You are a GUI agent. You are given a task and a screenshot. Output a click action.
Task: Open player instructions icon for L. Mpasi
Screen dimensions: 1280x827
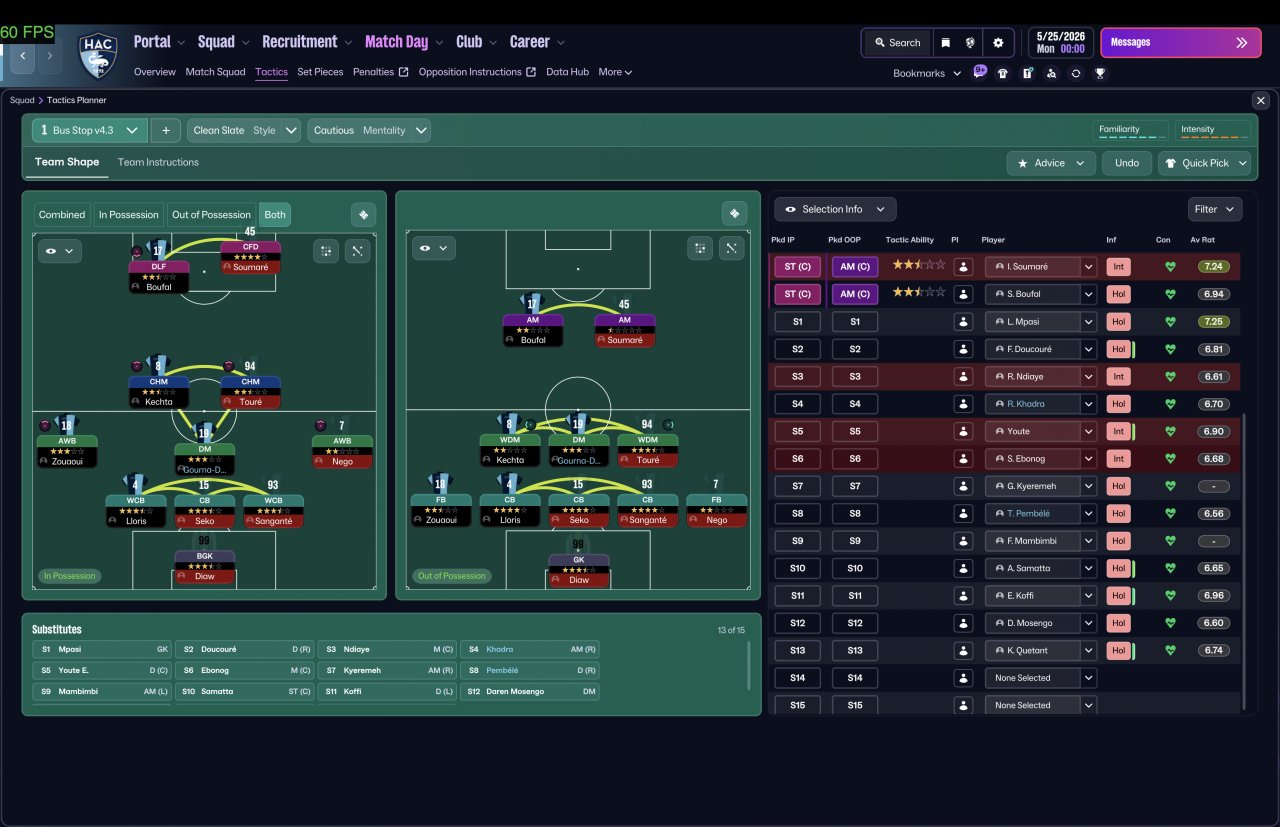pyautogui.click(x=963, y=322)
